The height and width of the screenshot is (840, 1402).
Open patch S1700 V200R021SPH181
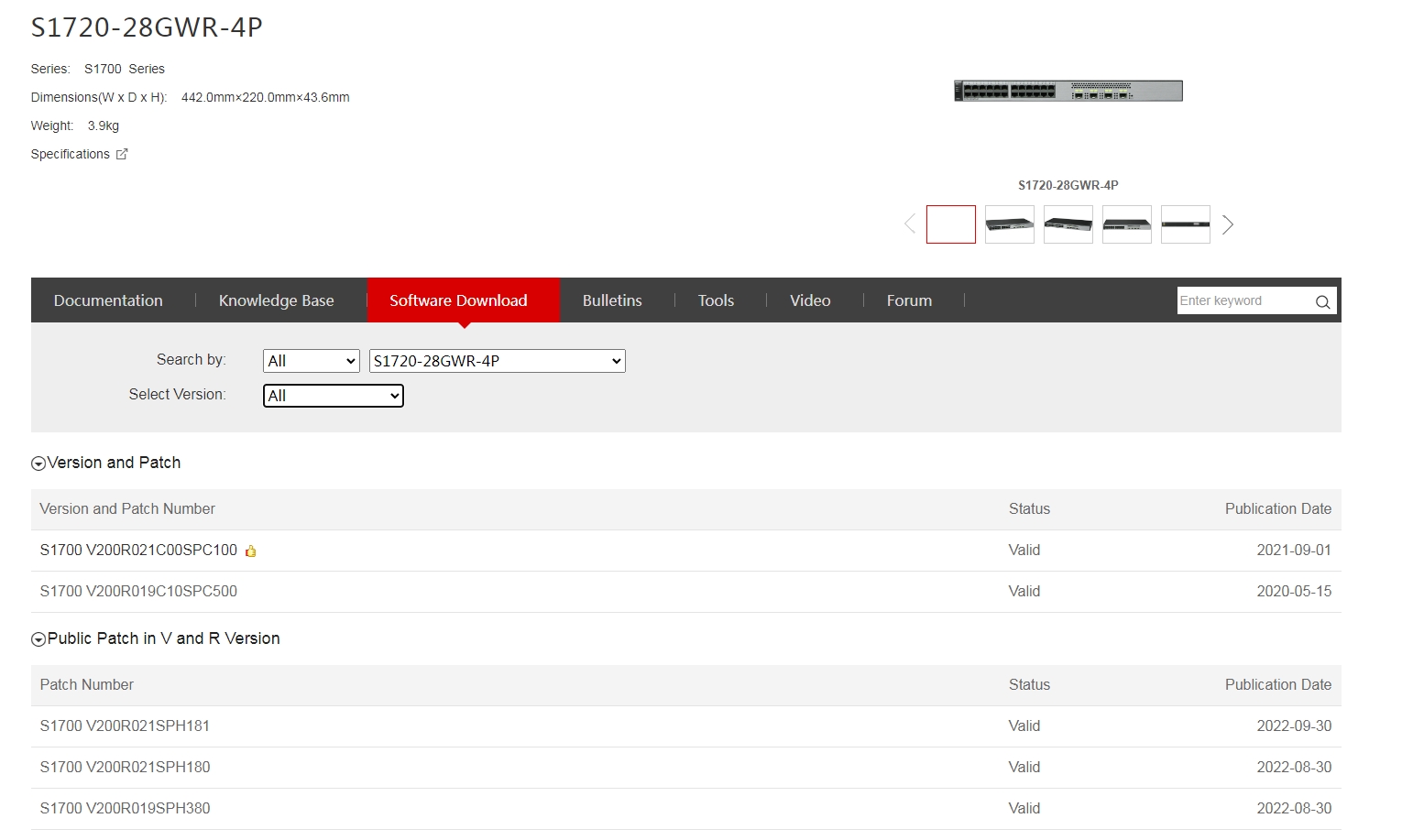(125, 726)
